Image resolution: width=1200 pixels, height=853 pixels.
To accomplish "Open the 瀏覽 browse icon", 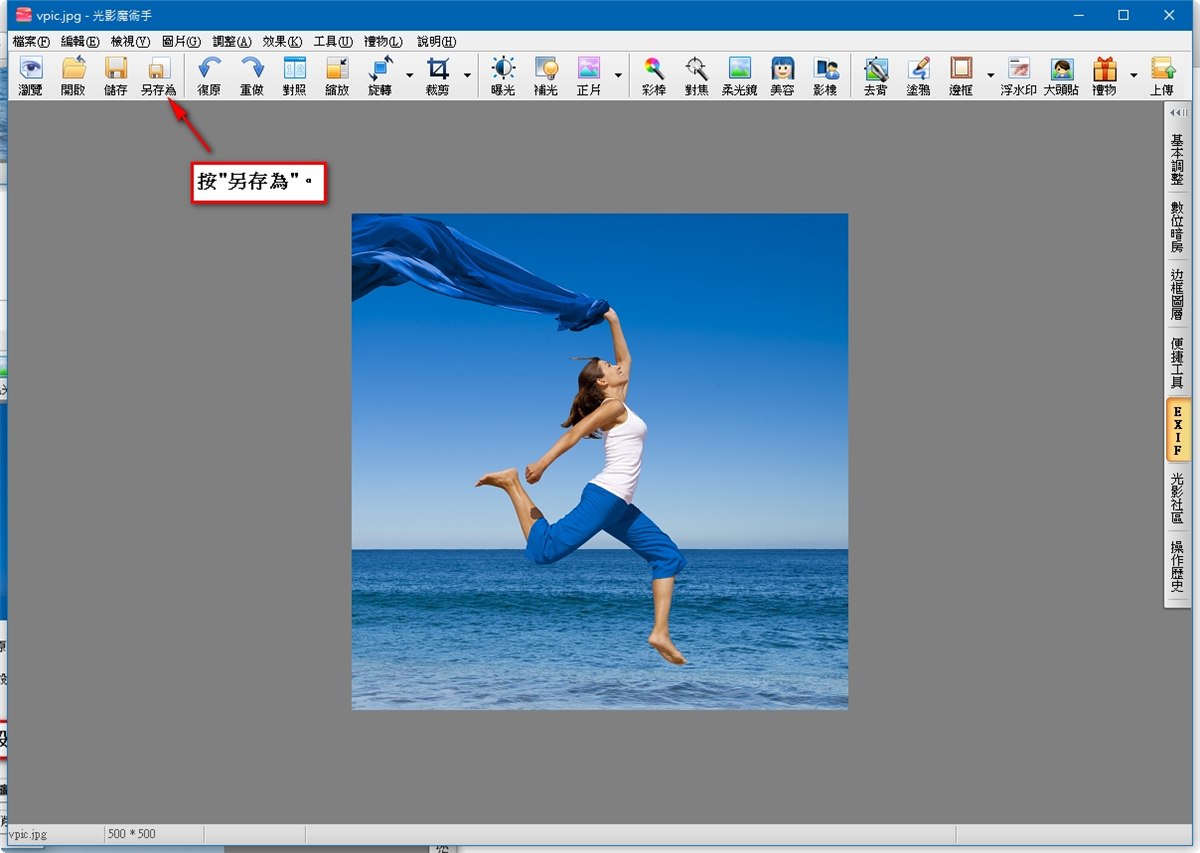I will coord(31,75).
